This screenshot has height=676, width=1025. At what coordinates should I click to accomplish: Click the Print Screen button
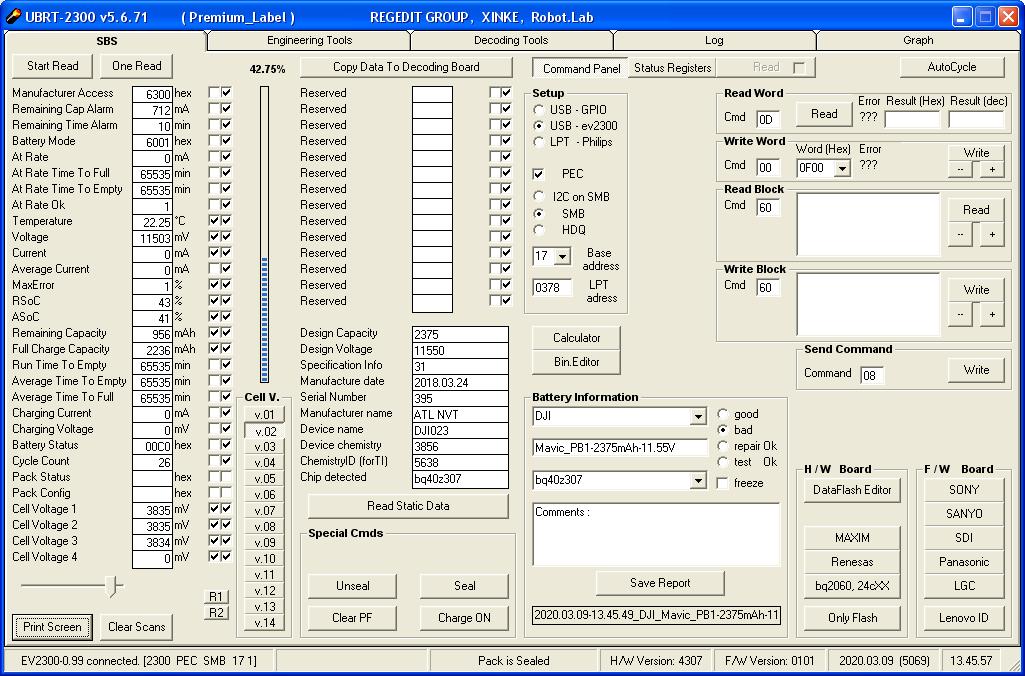point(52,627)
